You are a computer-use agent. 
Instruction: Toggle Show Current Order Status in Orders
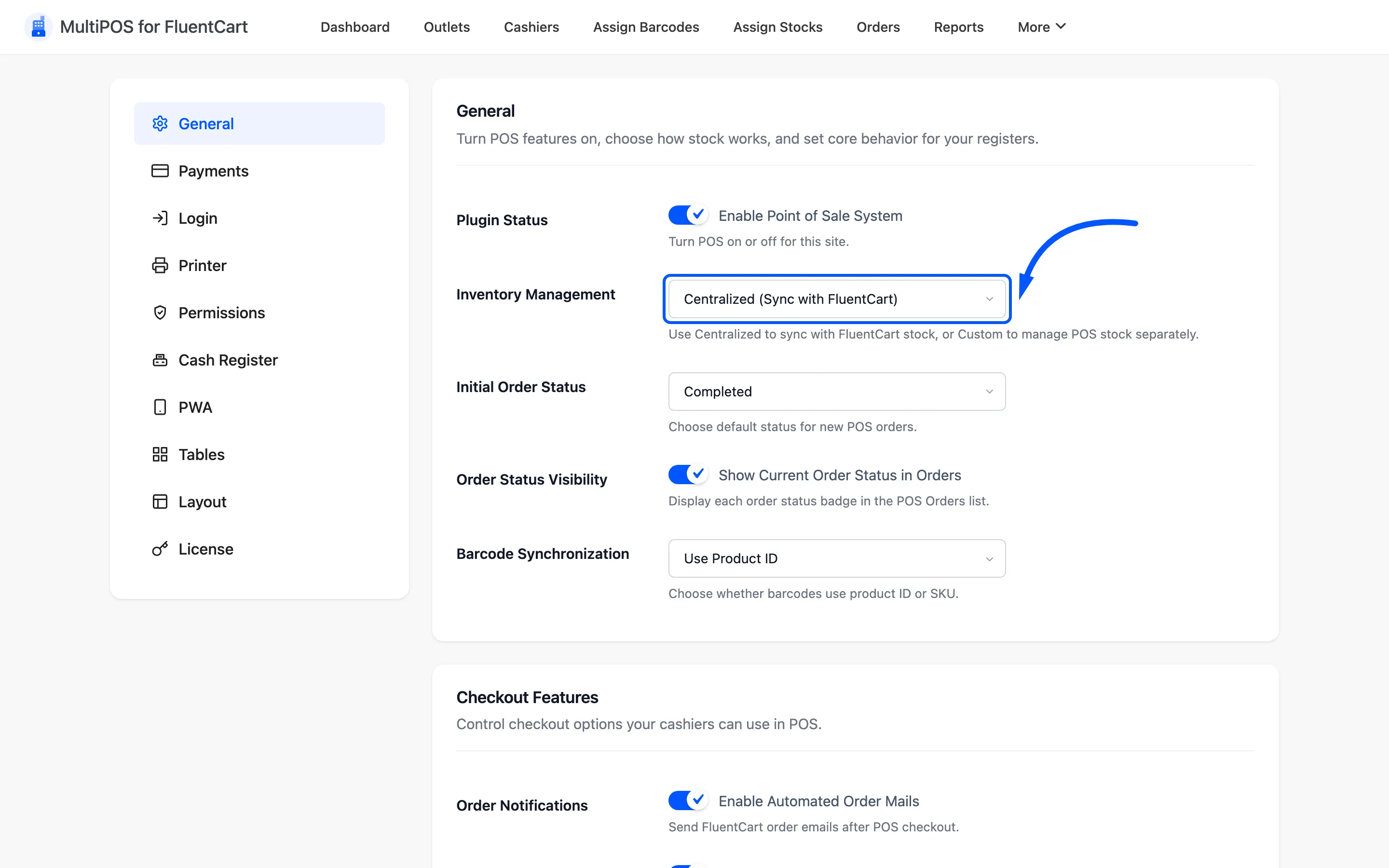pos(688,475)
